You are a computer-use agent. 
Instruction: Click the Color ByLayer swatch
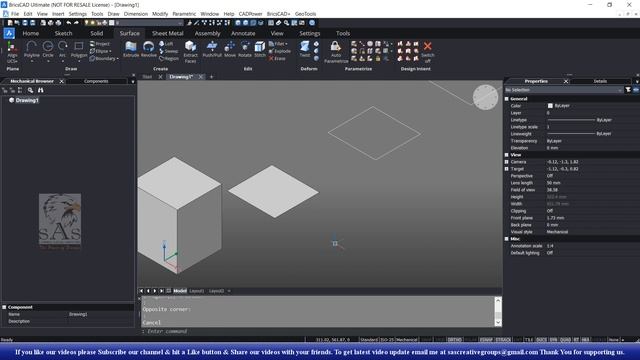point(550,106)
